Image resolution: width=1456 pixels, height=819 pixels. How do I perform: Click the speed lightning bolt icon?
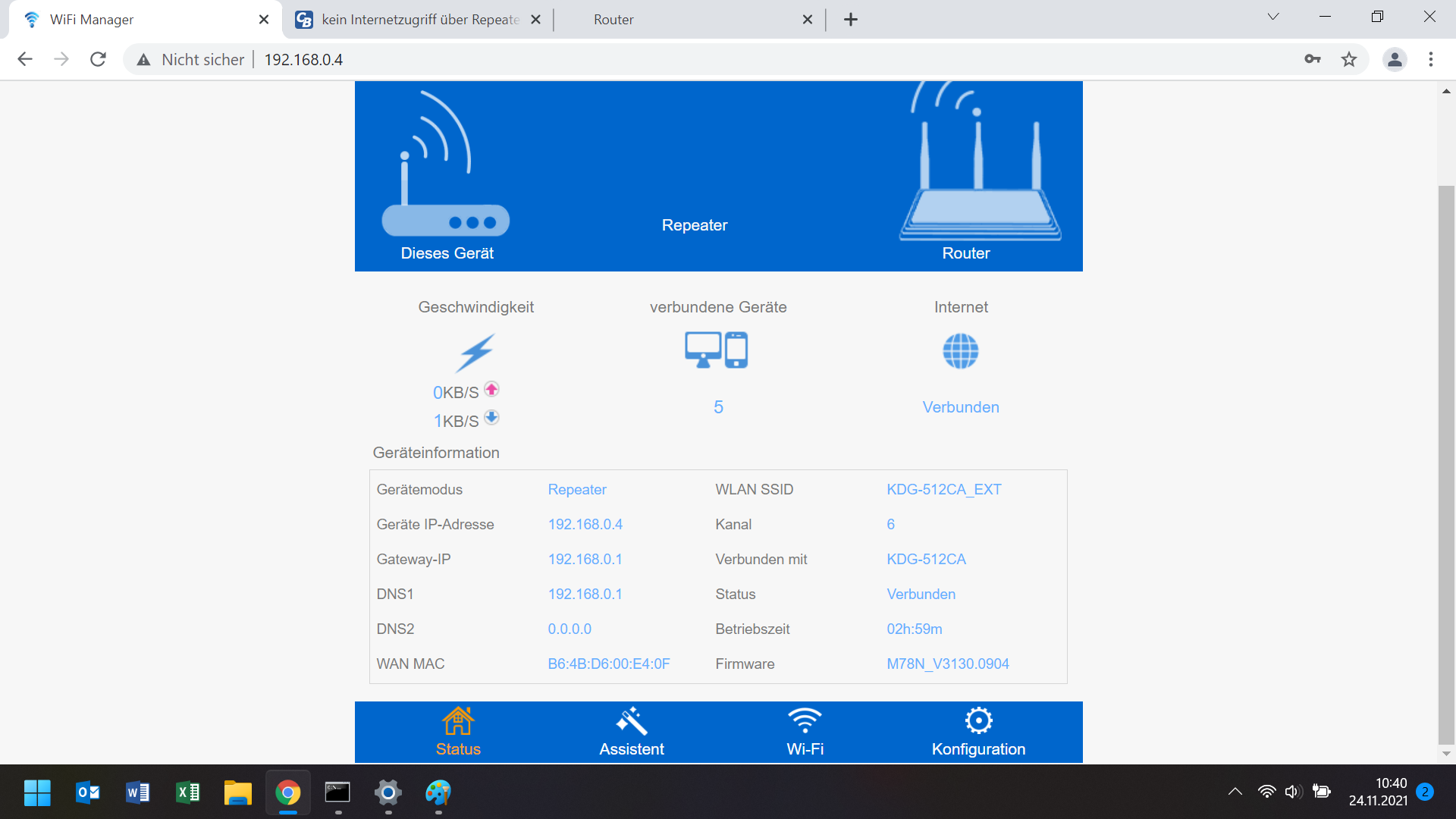click(475, 353)
